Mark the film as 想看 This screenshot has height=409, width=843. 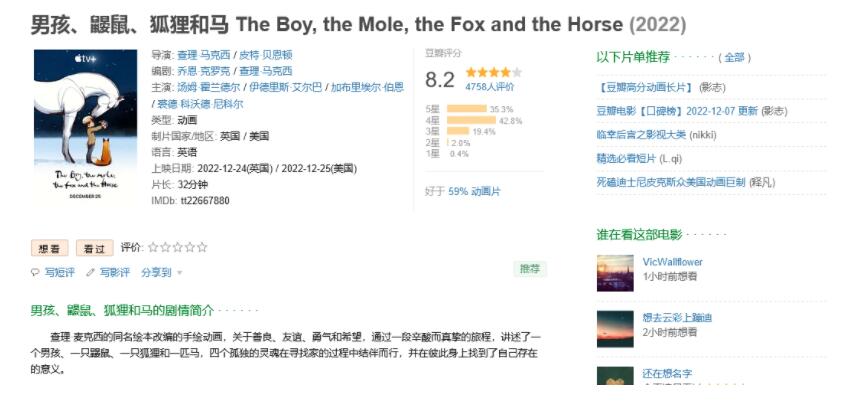click(49, 248)
